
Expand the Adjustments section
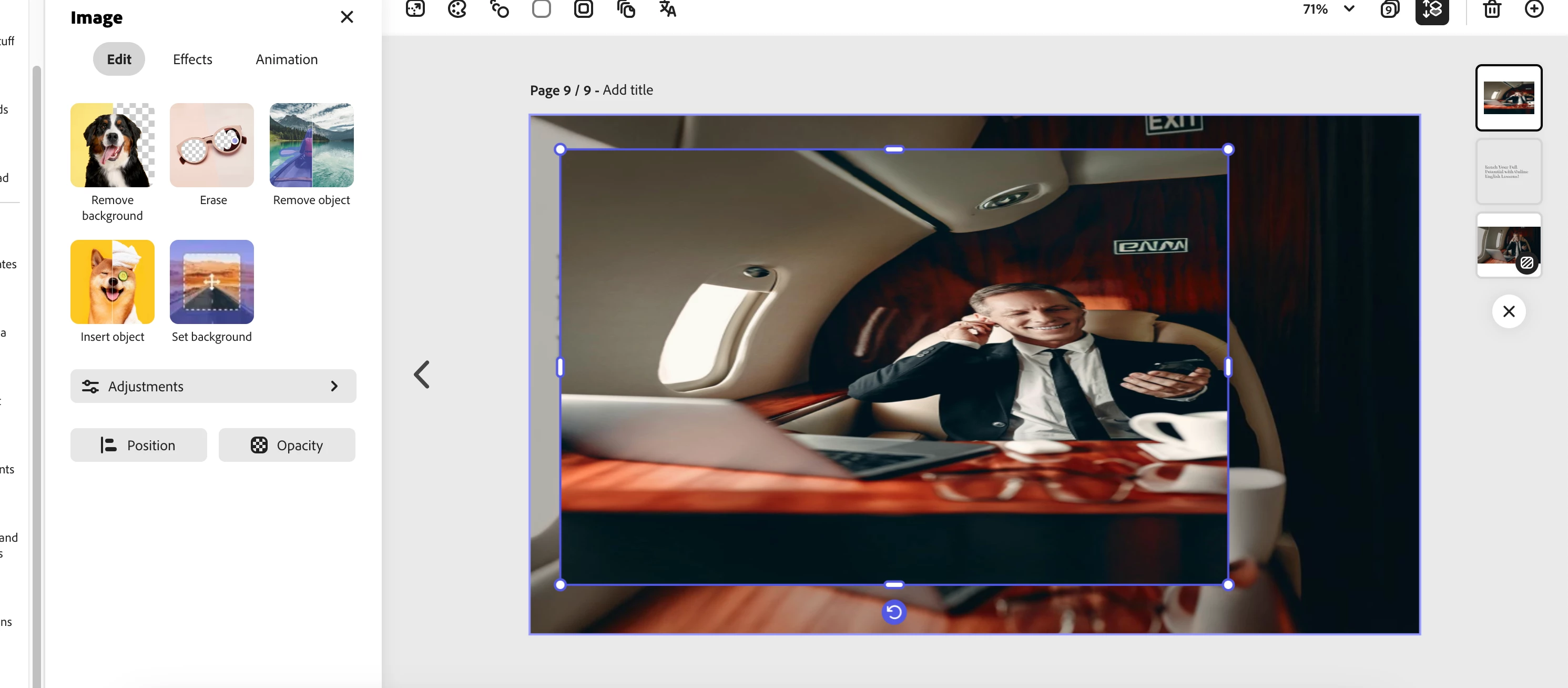[x=213, y=386]
